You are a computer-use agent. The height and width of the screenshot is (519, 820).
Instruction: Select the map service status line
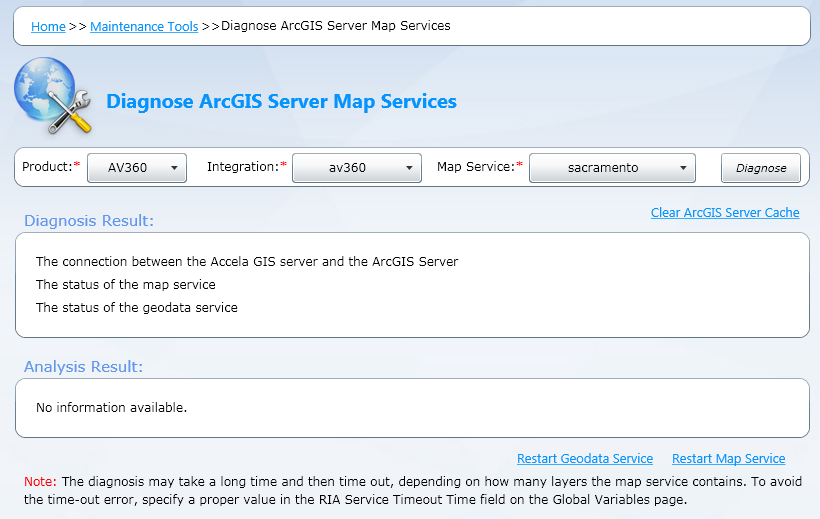(126, 284)
